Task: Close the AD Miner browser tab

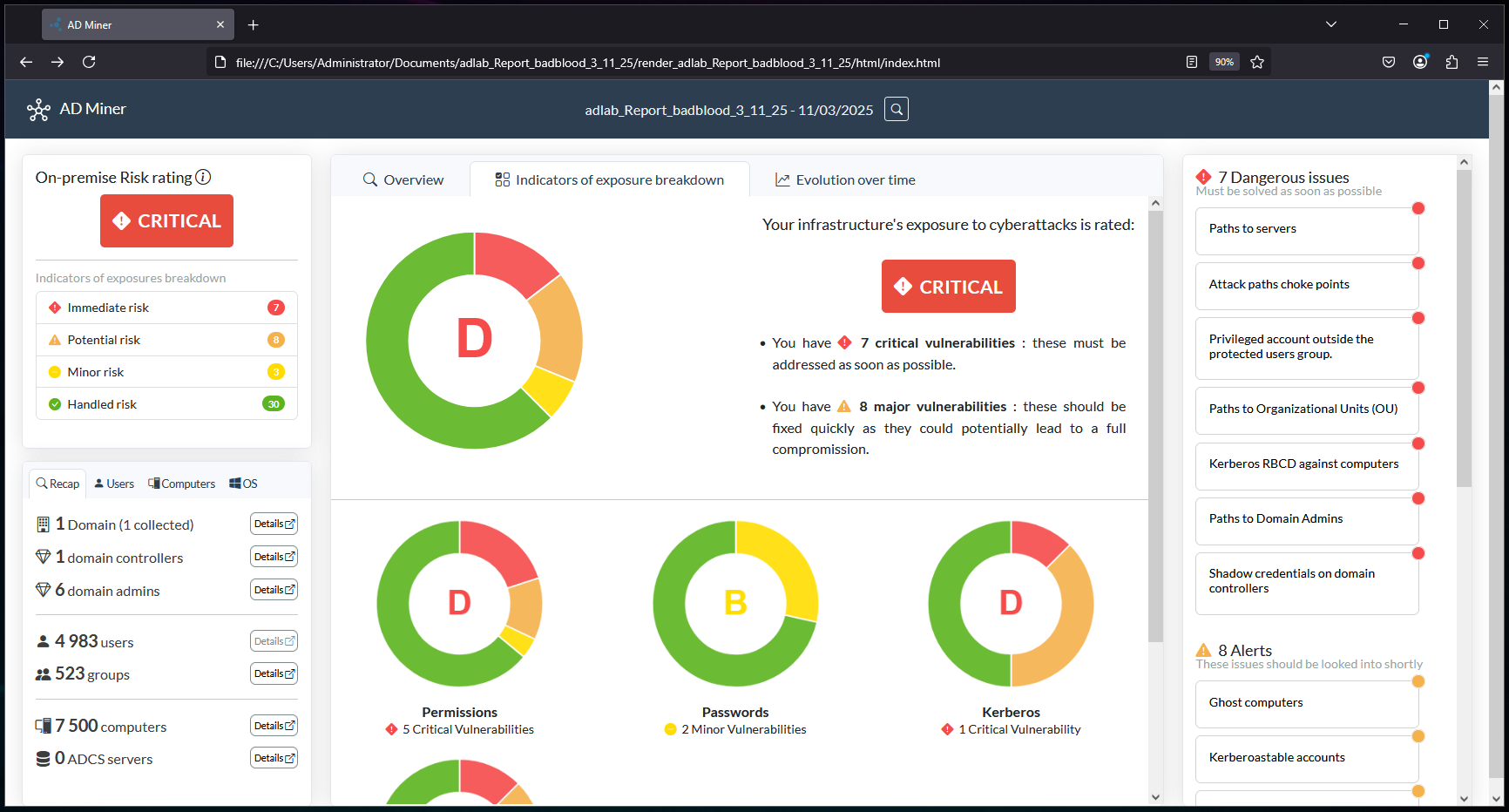Action: [x=220, y=24]
